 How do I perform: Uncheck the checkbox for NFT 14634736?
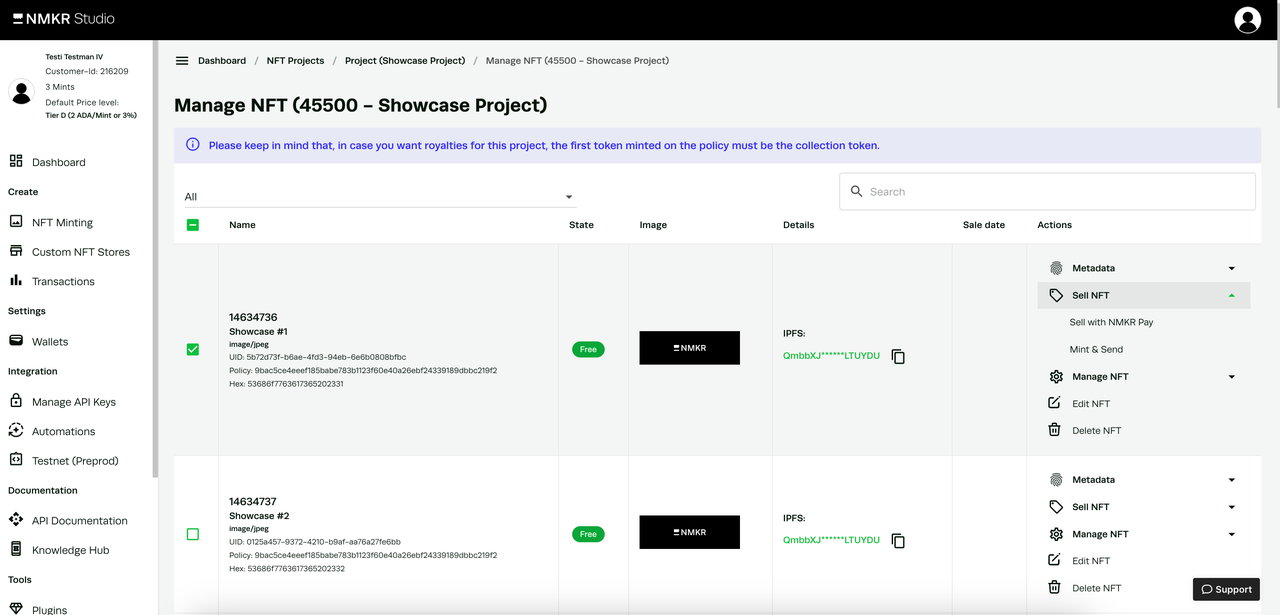click(193, 349)
